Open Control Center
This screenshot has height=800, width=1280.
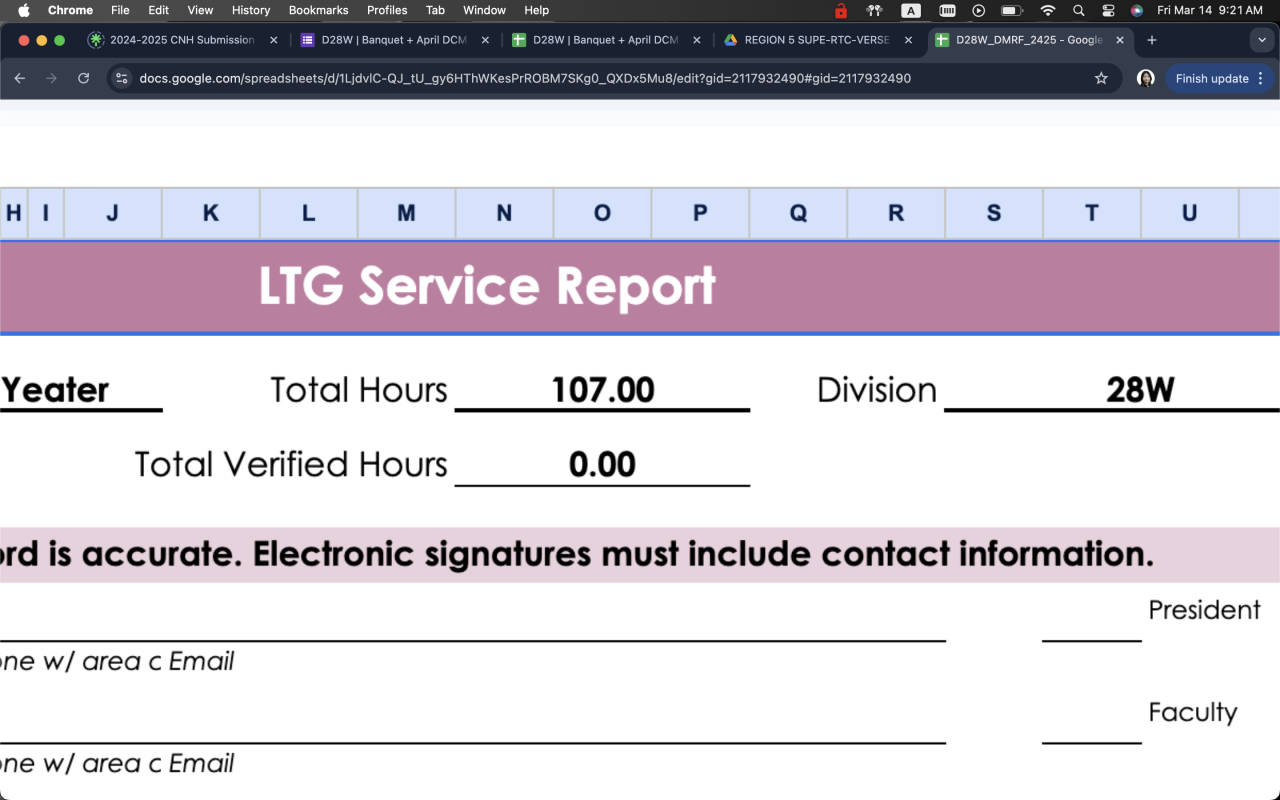tap(1108, 10)
